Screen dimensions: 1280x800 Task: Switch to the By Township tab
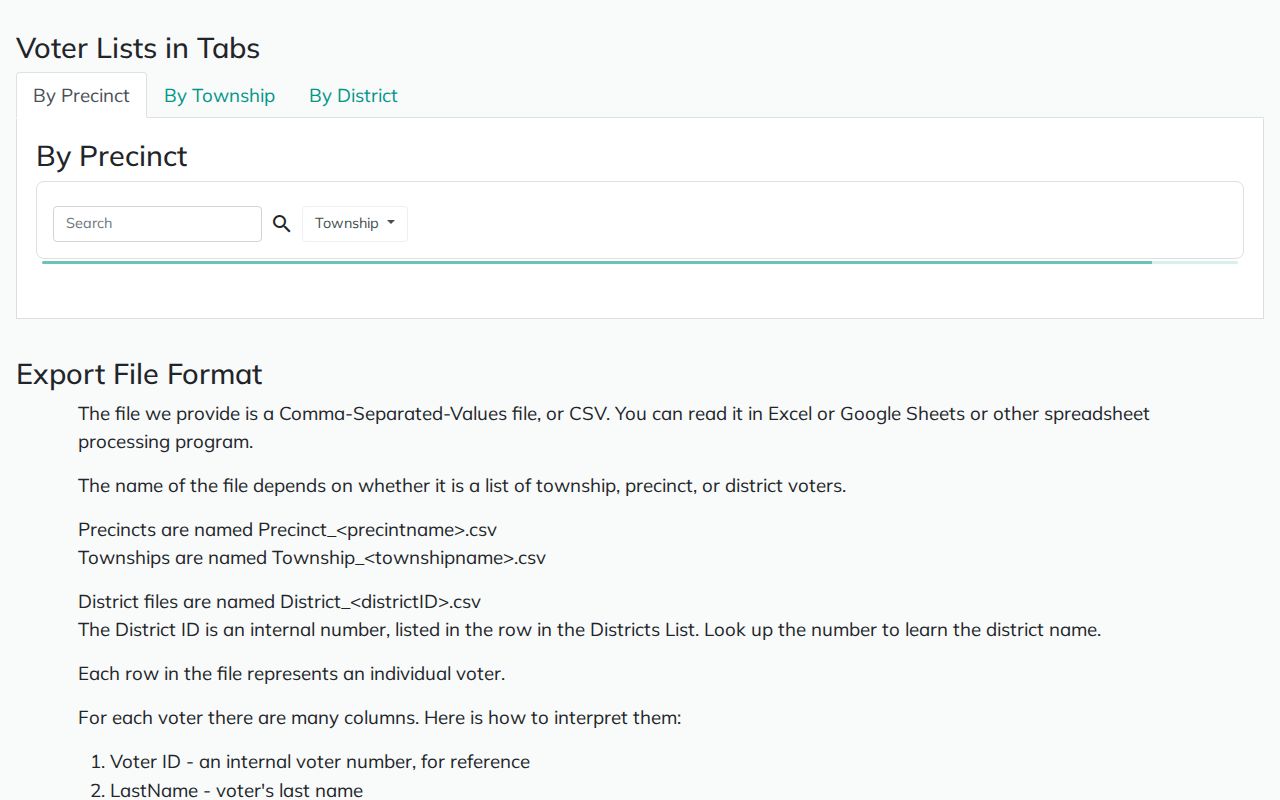pyautogui.click(x=219, y=96)
